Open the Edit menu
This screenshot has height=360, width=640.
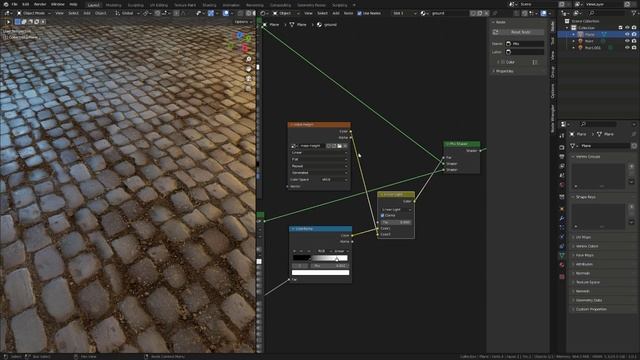point(26,4)
